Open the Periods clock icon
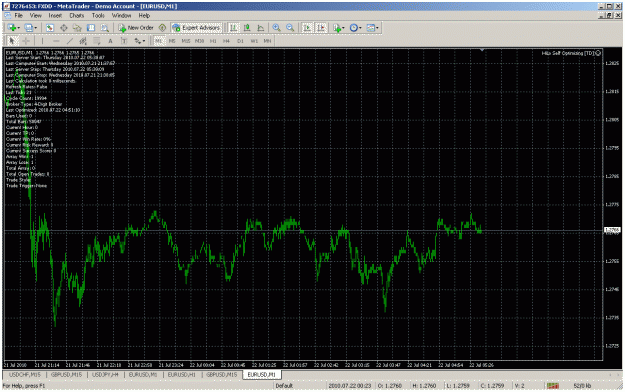 point(353,28)
